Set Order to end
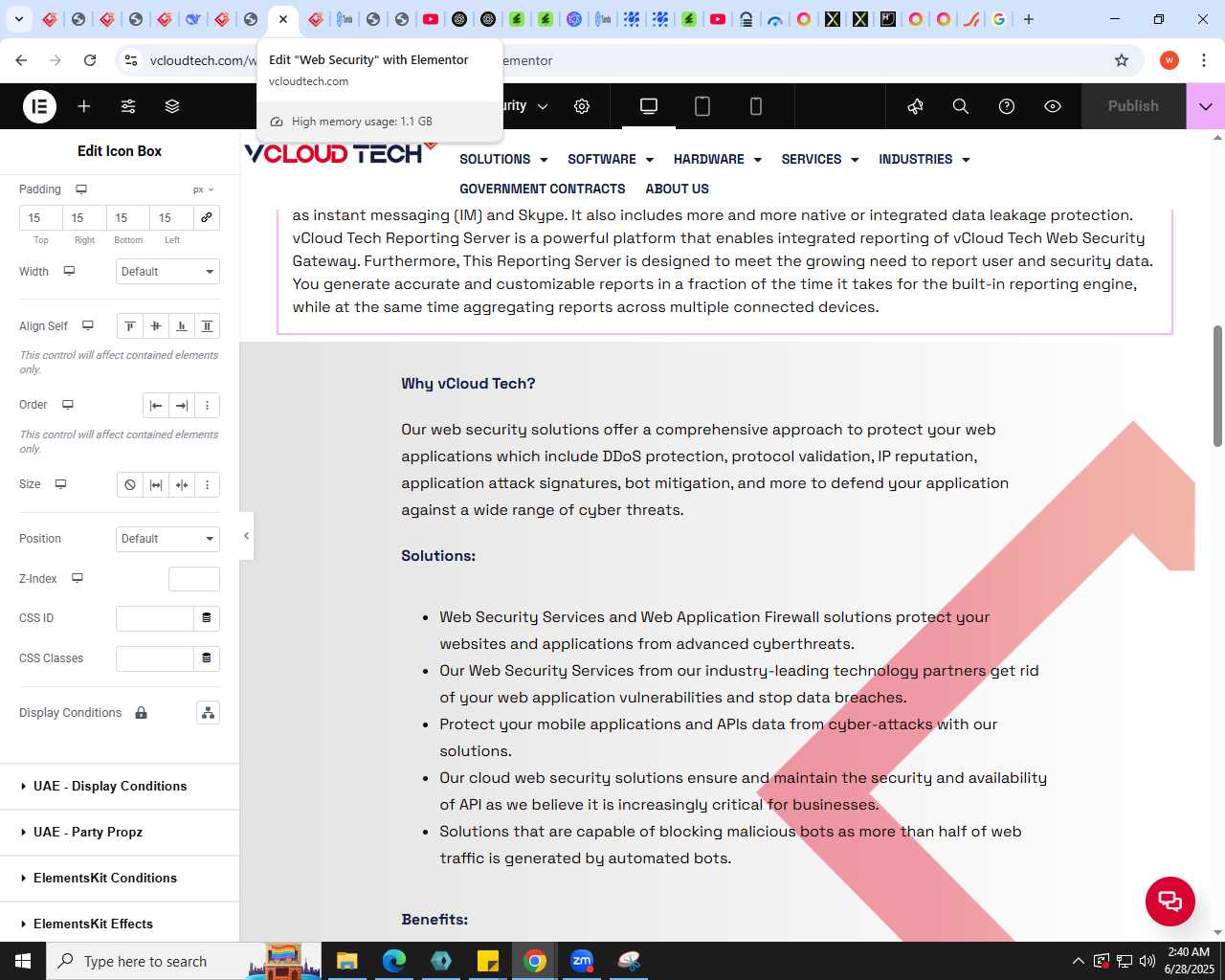 (182, 406)
